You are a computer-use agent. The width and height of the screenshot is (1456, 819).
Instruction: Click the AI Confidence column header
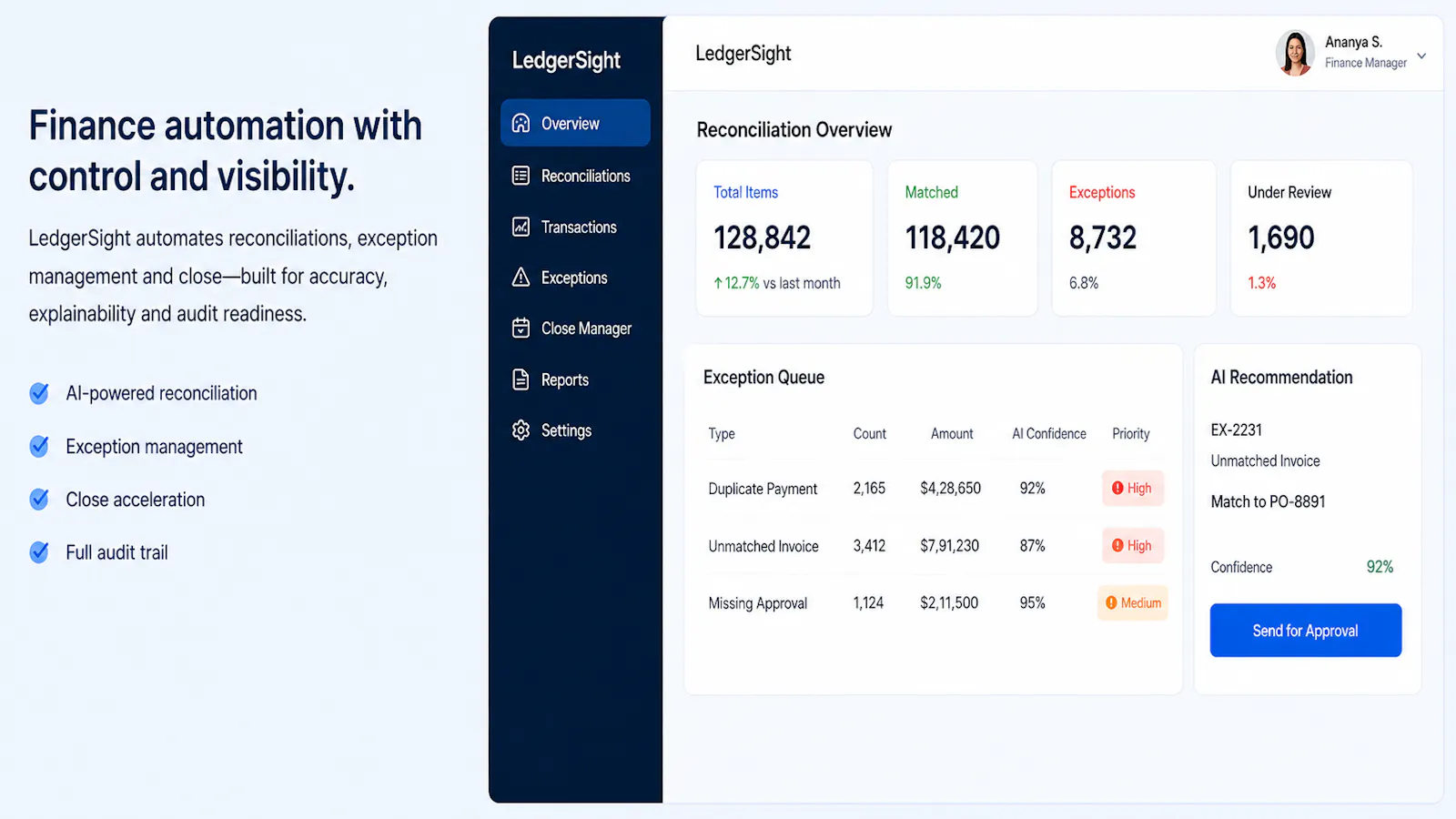(x=1049, y=434)
